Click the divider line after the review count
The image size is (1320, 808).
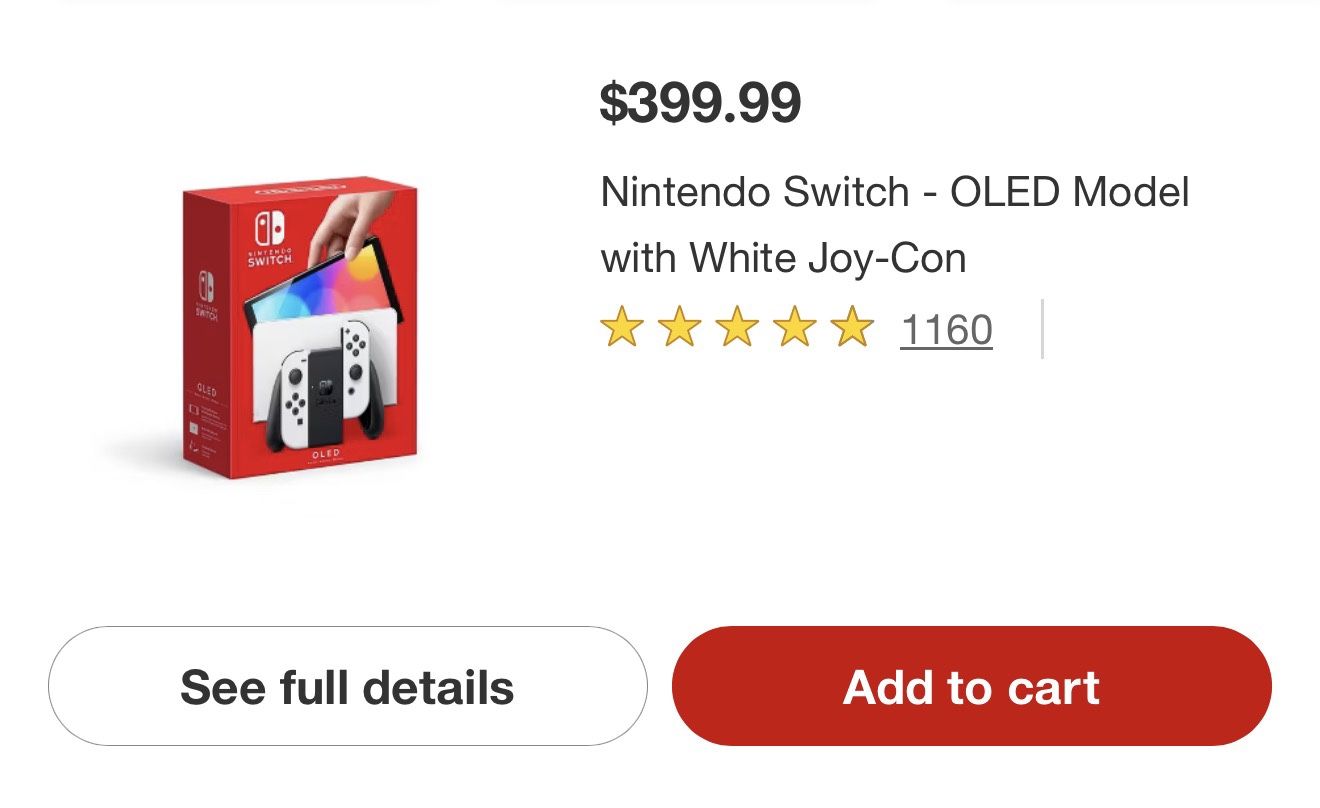(x=1043, y=328)
